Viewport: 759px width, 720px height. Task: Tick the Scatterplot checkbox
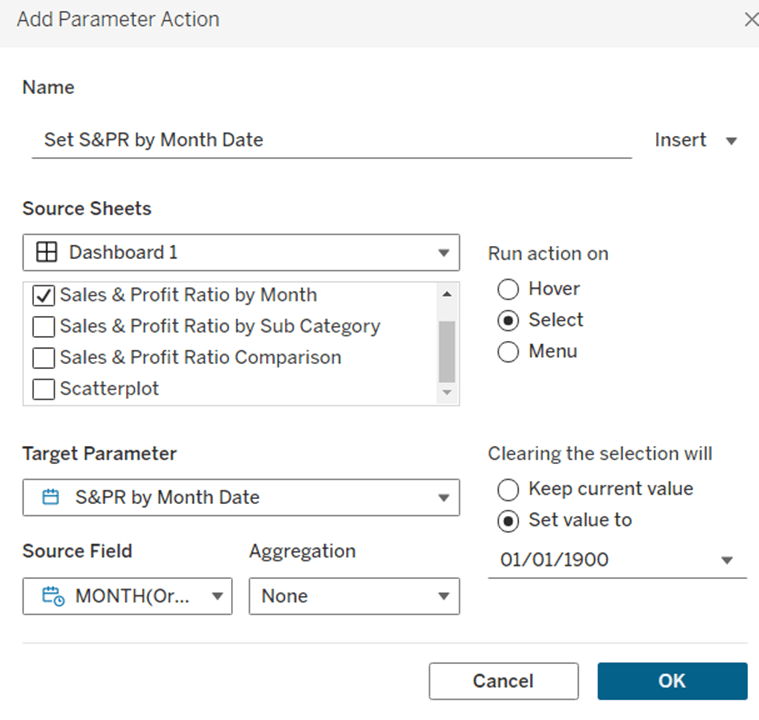coord(44,389)
